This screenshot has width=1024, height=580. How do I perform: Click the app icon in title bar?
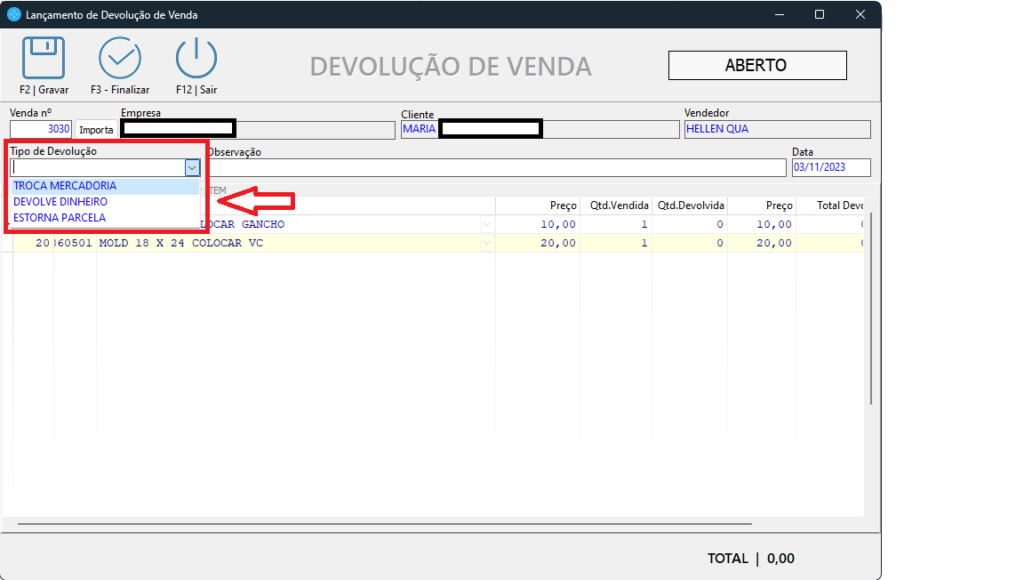point(14,15)
